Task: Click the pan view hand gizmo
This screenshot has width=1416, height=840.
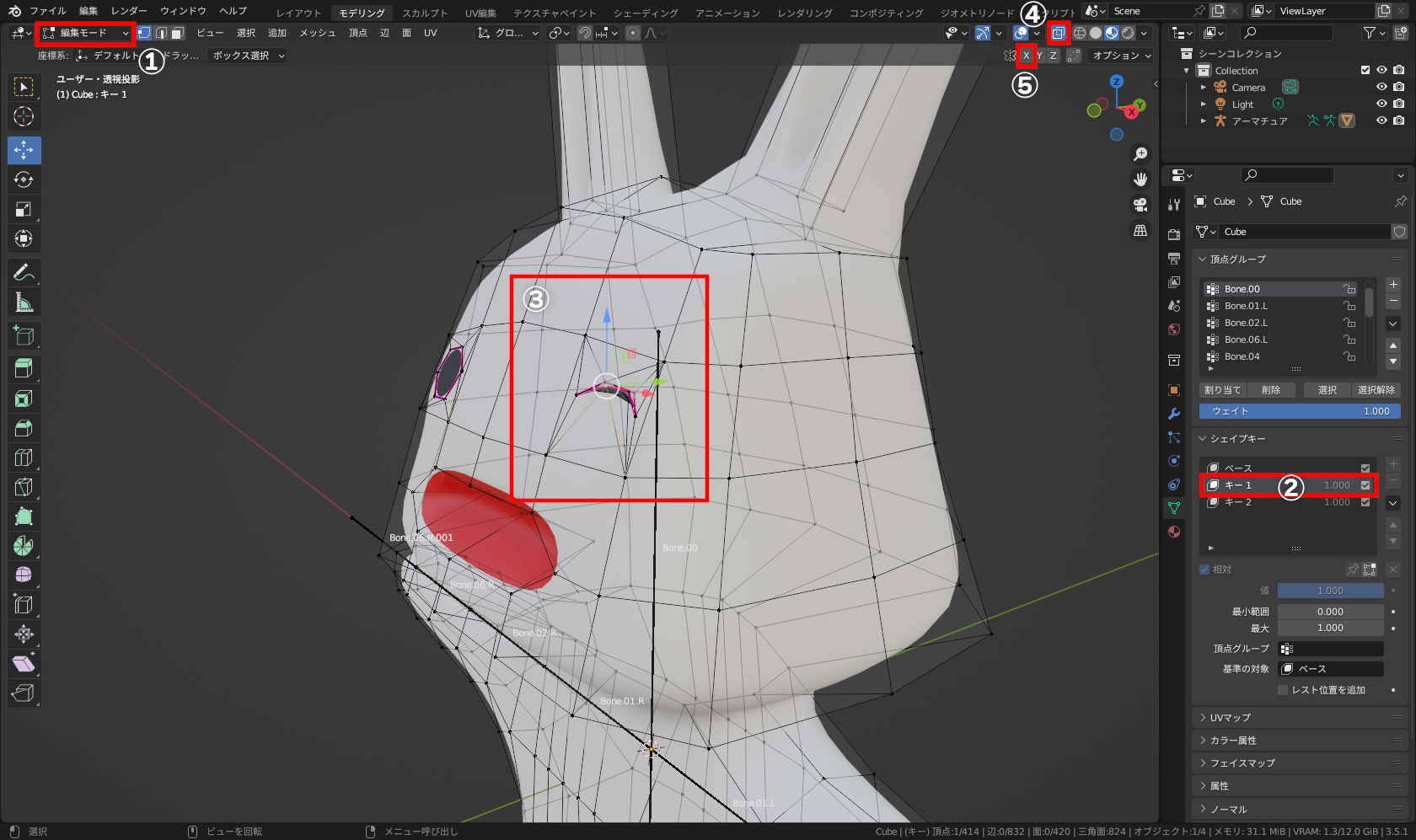Action: (x=1140, y=179)
